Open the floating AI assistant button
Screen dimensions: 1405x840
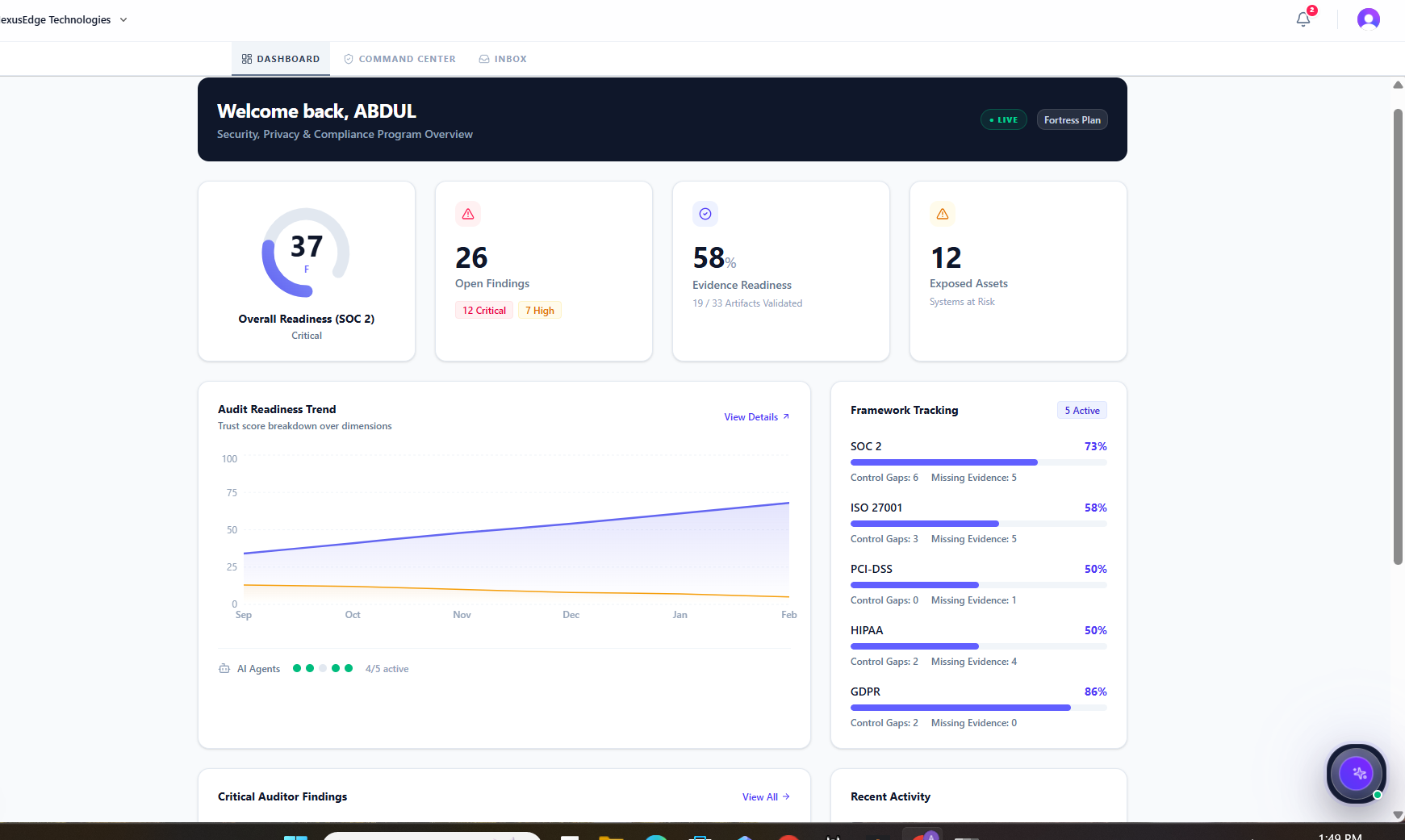pyautogui.click(x=1357, y=773)
